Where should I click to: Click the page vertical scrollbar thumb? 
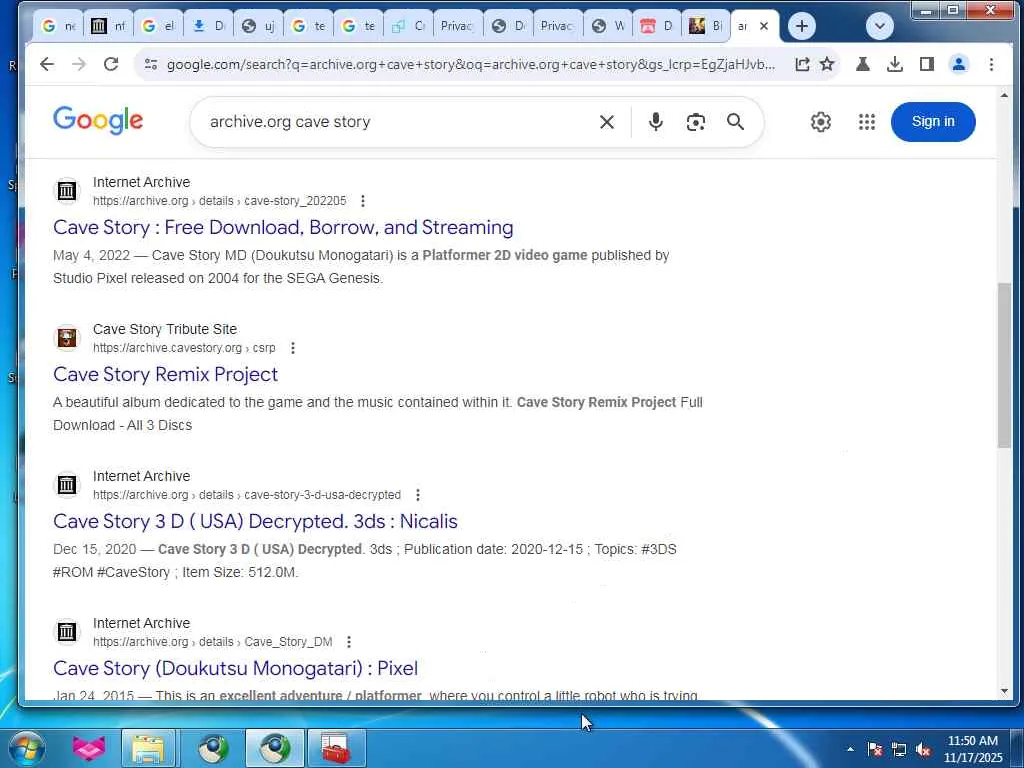pos(1004,365)
